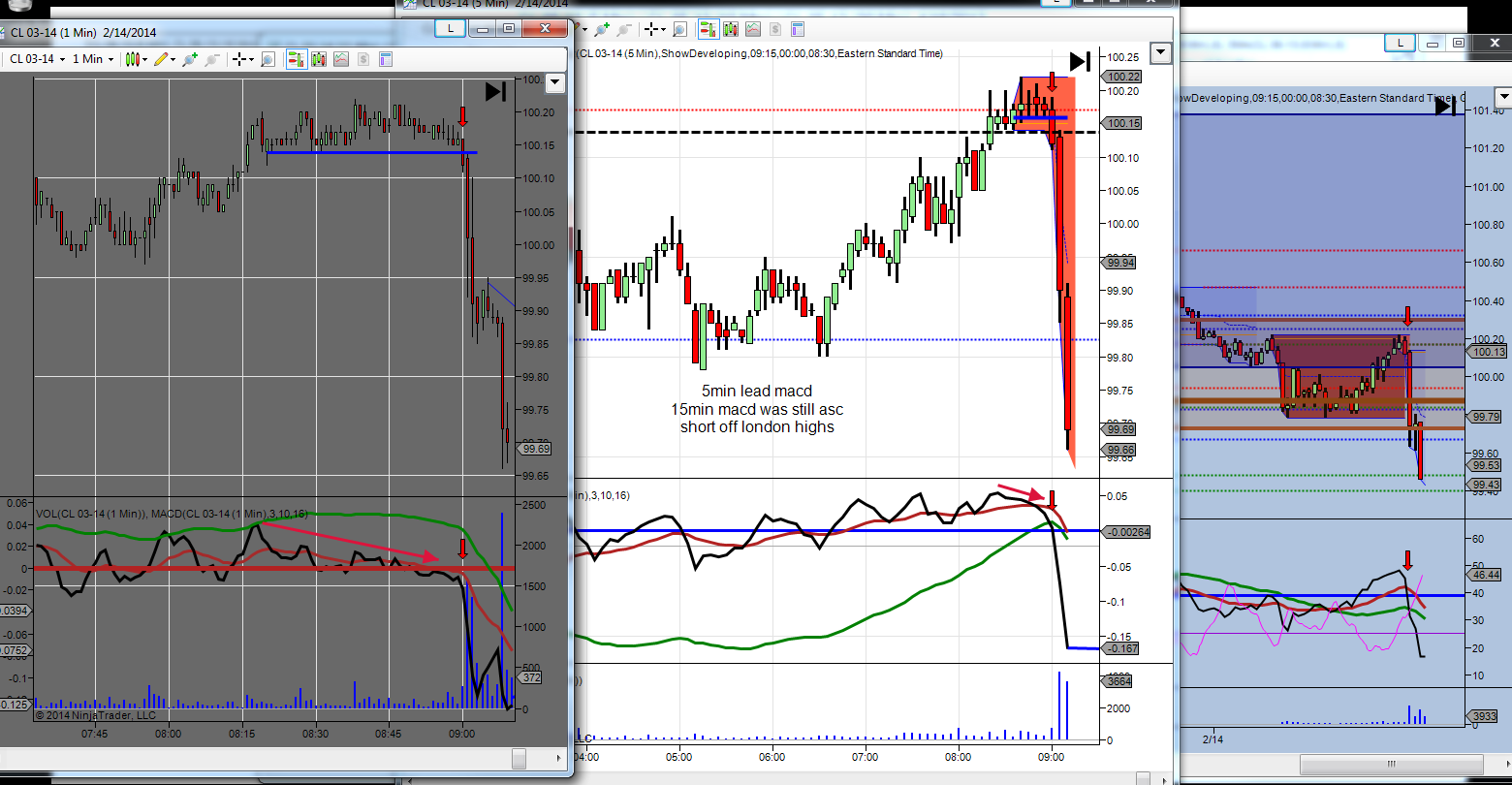Click '5min lead macd' annotation text
This screenshot has height=785, width=1512.
click(757, 392)
